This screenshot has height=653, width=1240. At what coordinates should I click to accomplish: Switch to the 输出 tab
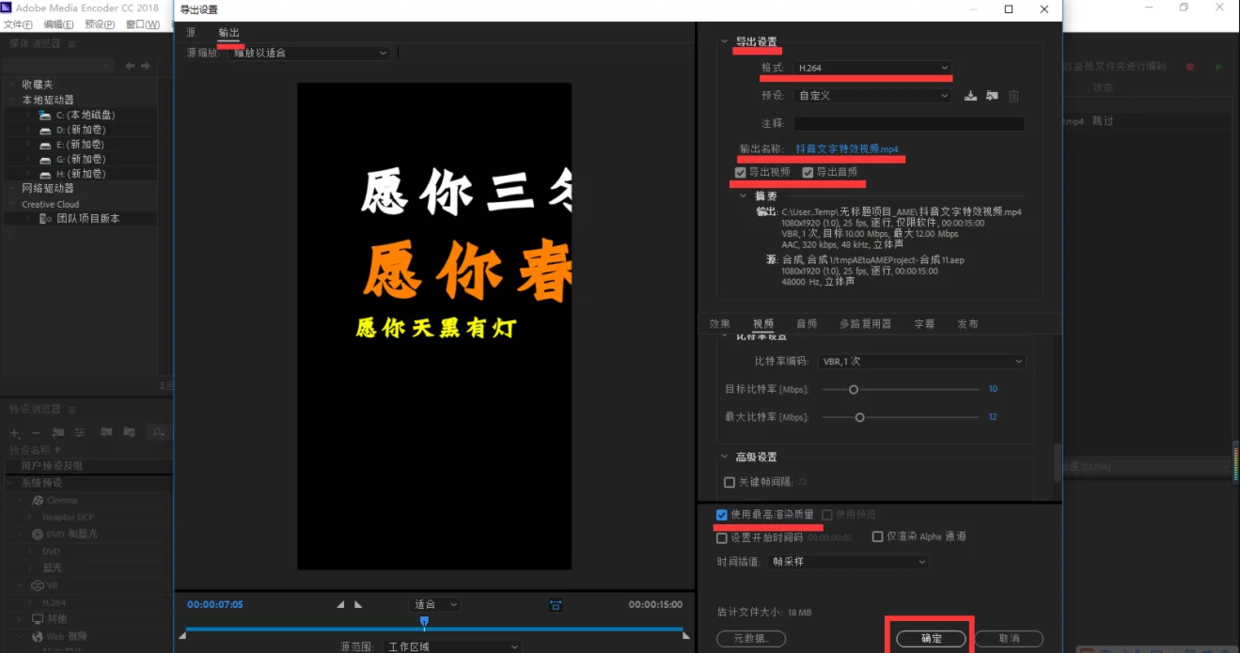pos(227,32)
